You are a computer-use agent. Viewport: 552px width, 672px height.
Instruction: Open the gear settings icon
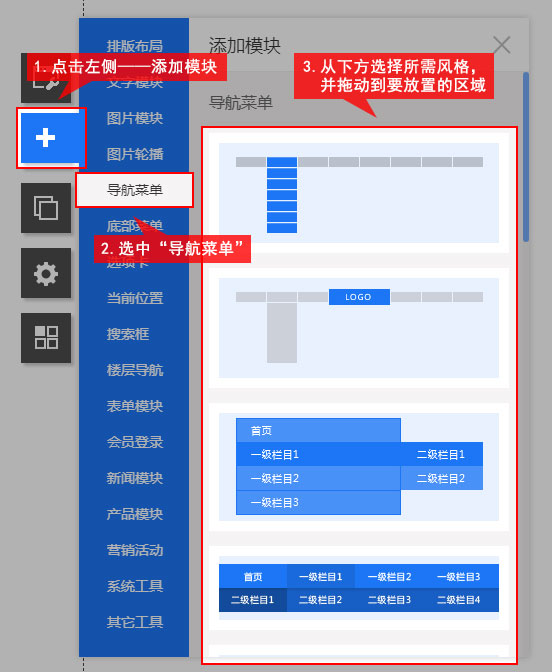[46, 273]
